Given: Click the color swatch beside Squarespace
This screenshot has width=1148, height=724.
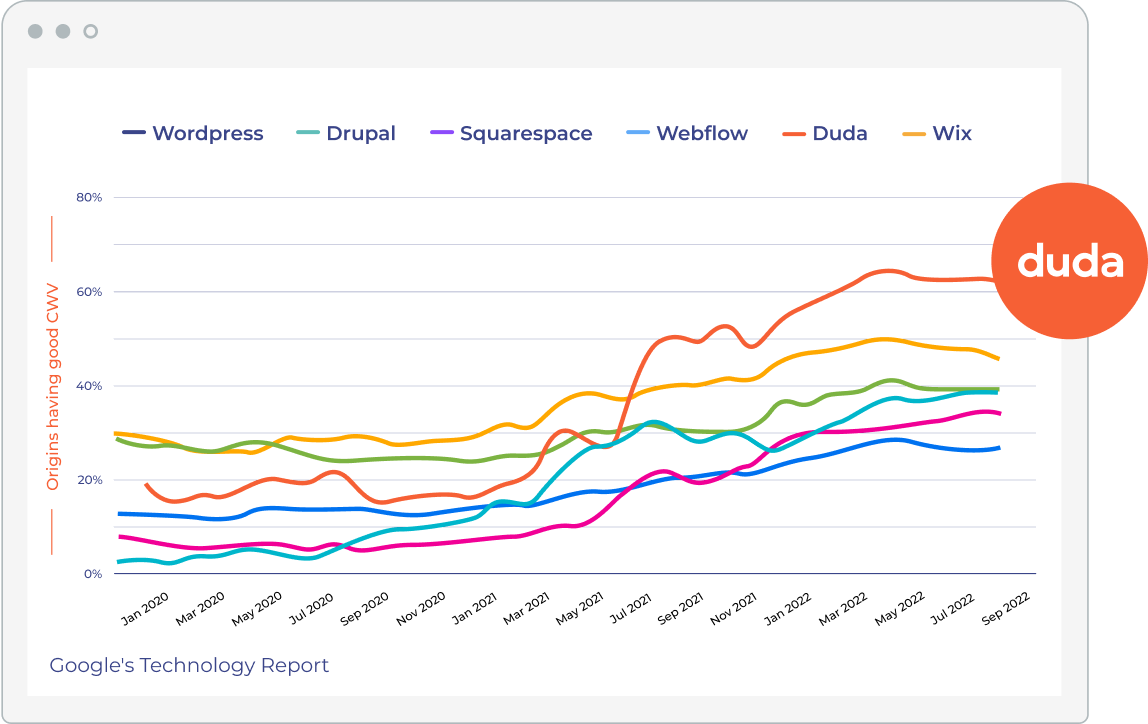Looking at the screenshot, I should click(x=442, y=133).
